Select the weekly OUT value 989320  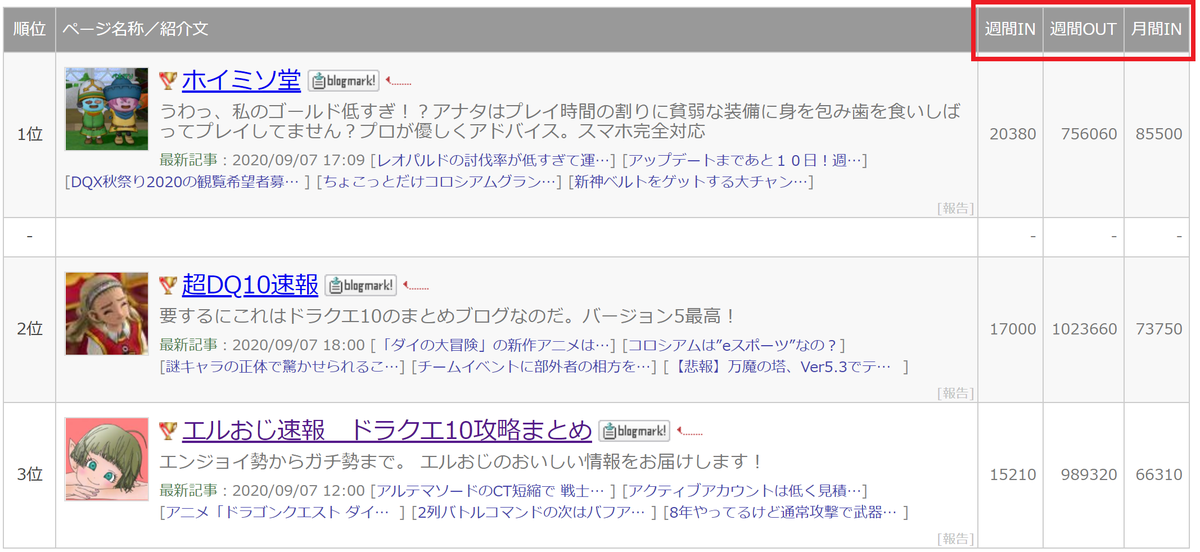tap(1089, 474)
